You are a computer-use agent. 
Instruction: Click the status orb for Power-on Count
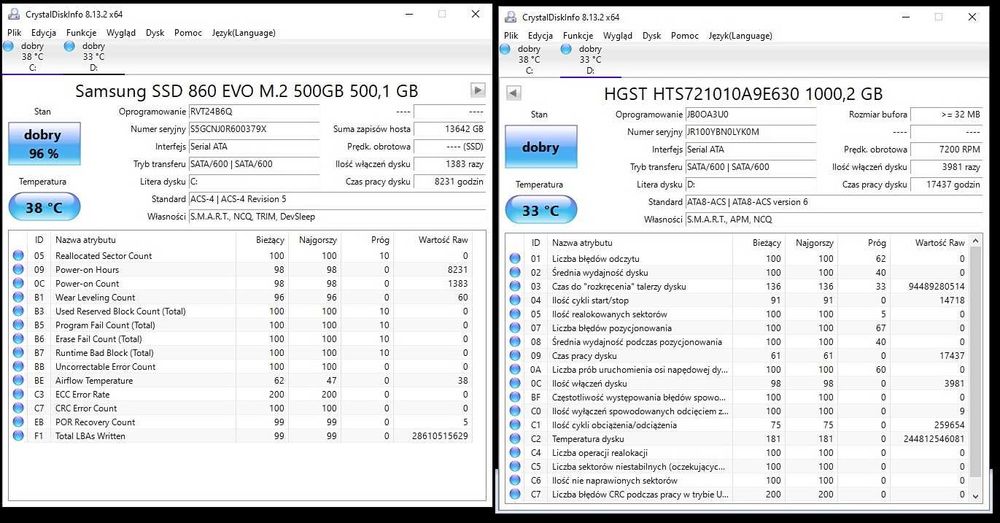point(18,283)
